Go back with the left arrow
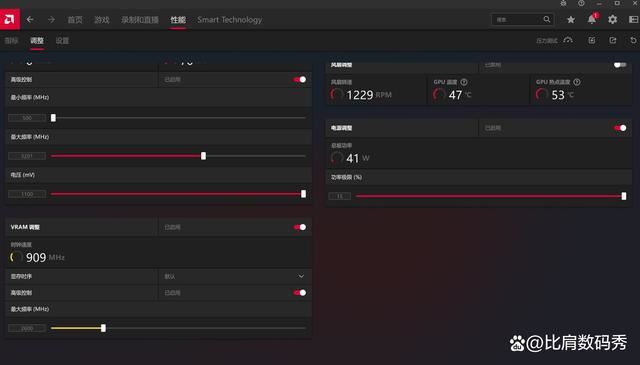 click(30, 19)
